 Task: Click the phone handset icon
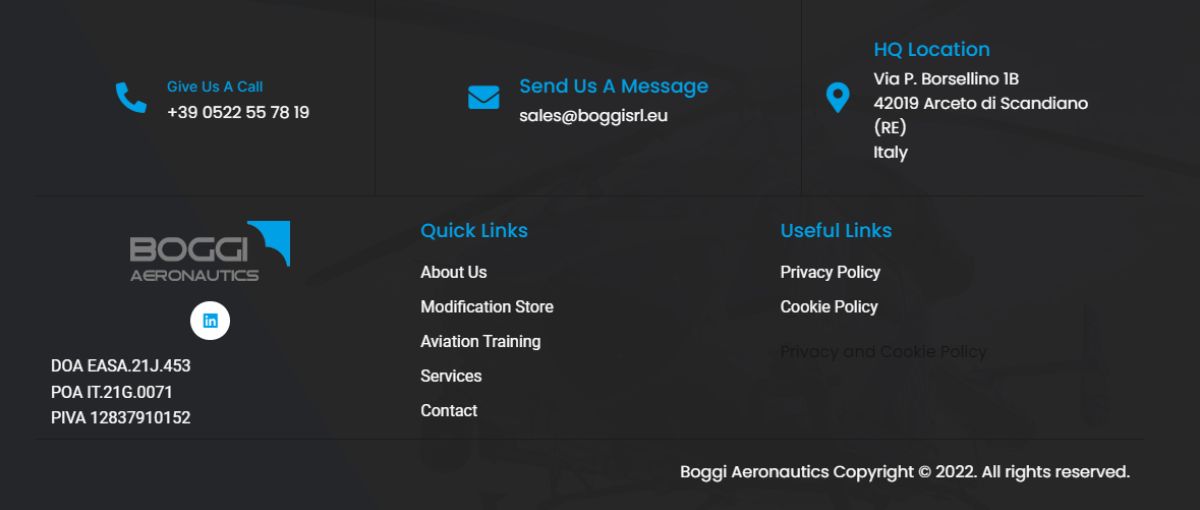(x=131, y=97)
